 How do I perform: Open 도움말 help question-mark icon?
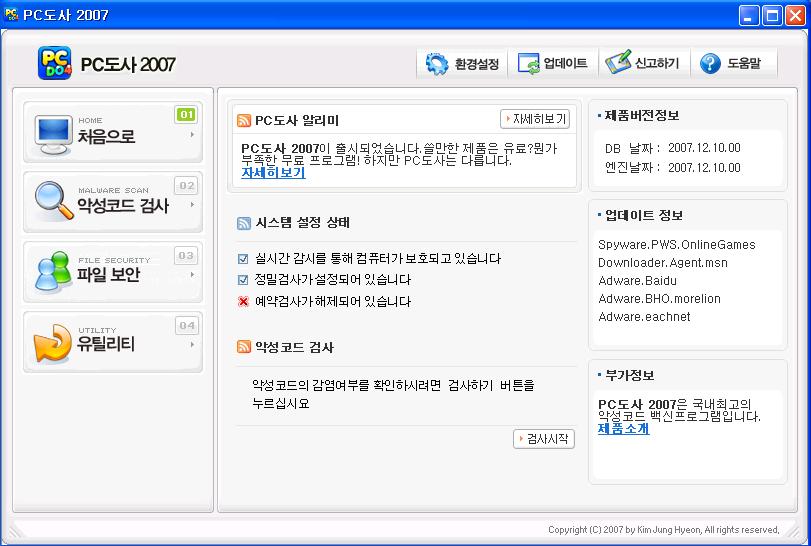click(x=710, y=64)
